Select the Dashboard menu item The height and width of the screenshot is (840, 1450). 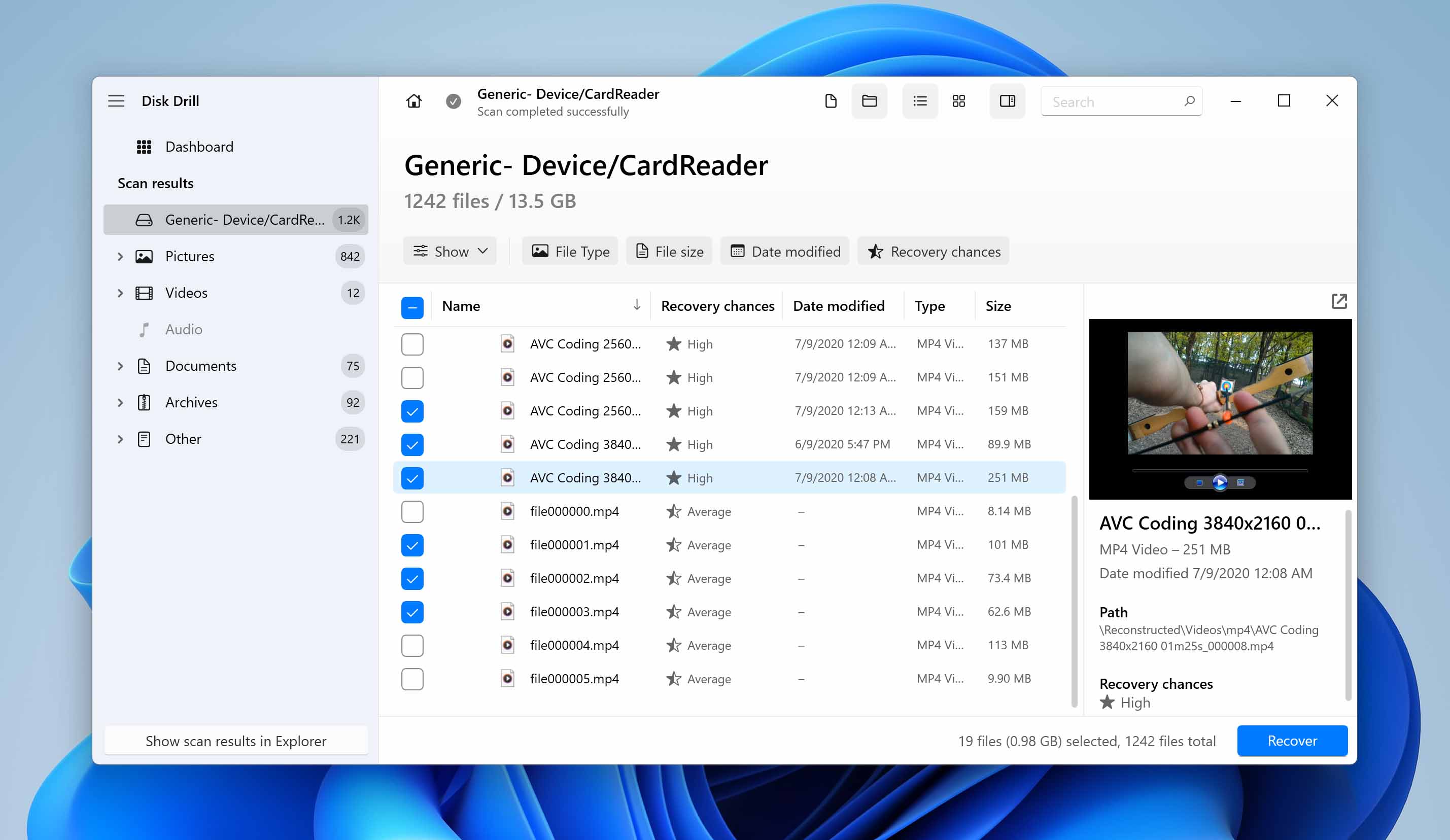point(198,146)
